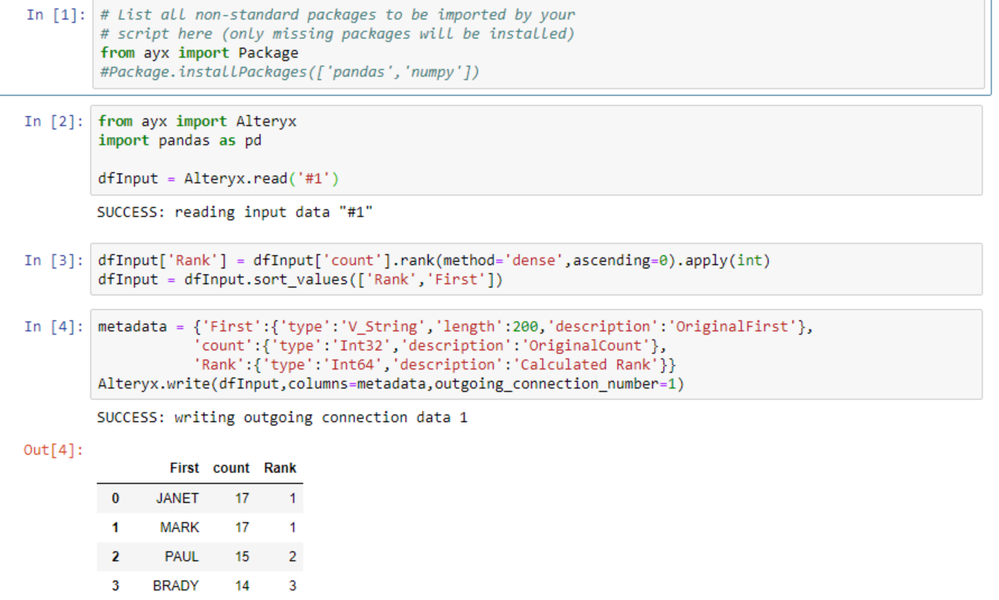Click the First column header
The width and height of the screenshot is (999, 600).
[184, 468]
